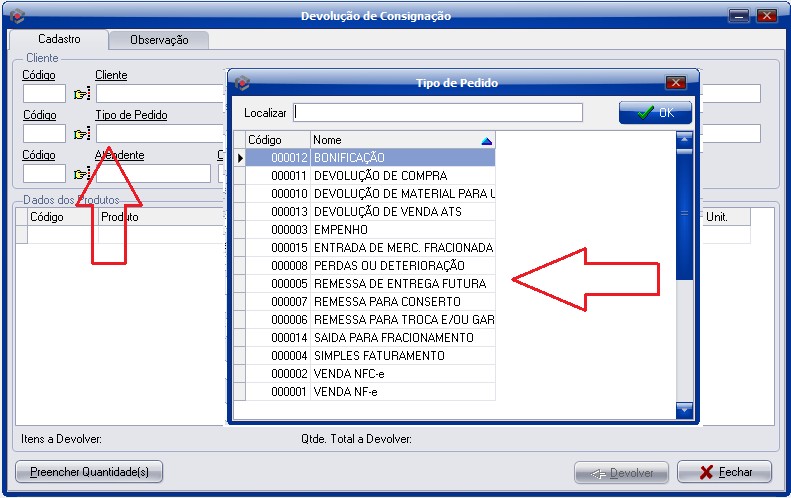Screen dimensions: 791x498
Task: Close the Tipo de Pedido dialog
Action: tap(675, 83)
